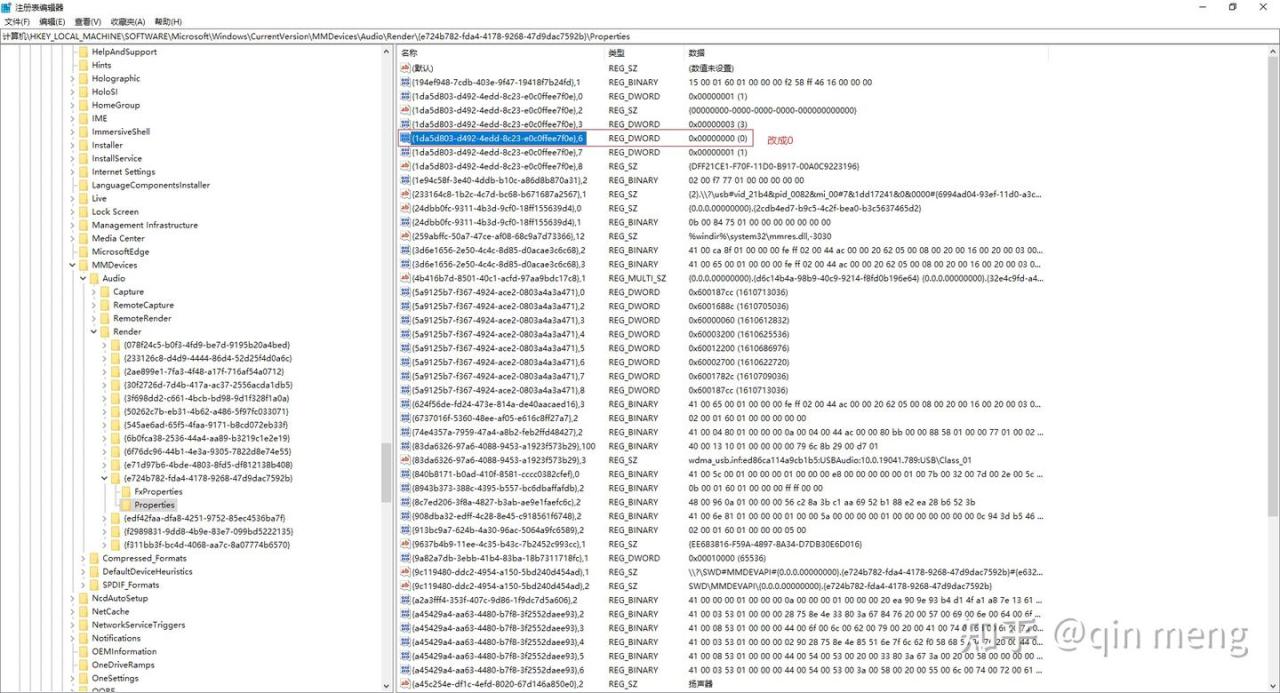Image resolution: width=1280 pixels, height=693 pixels.
Task: Open the 帮助(H) menu
Action: click(168, 22)
